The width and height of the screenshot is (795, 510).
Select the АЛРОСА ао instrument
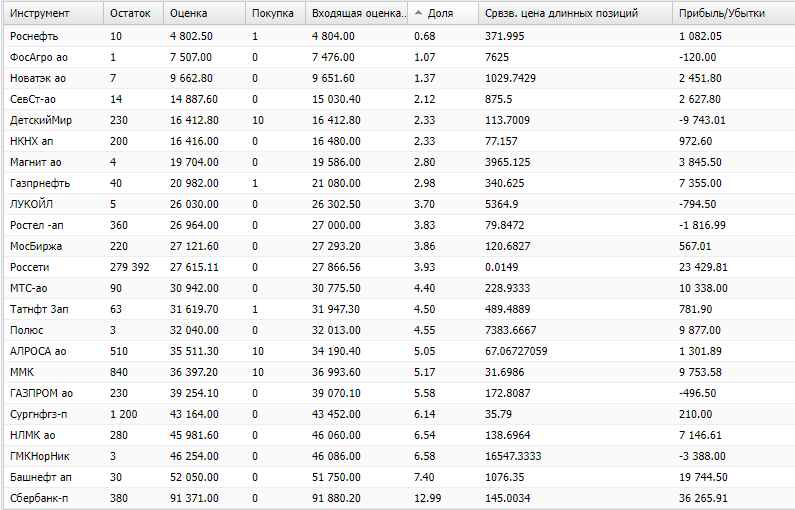pos(38,351)
